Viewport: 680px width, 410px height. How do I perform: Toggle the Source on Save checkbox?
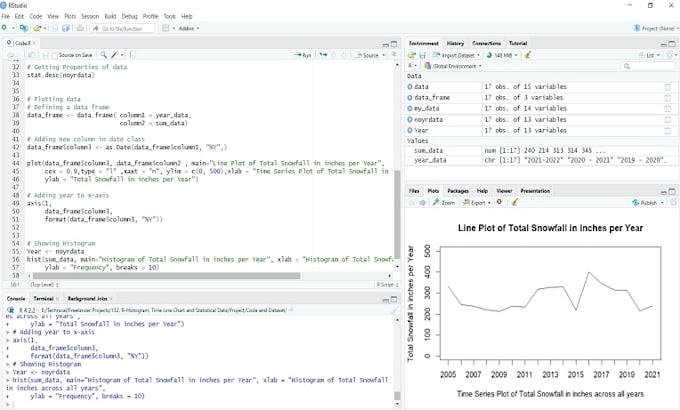[55, 56]
